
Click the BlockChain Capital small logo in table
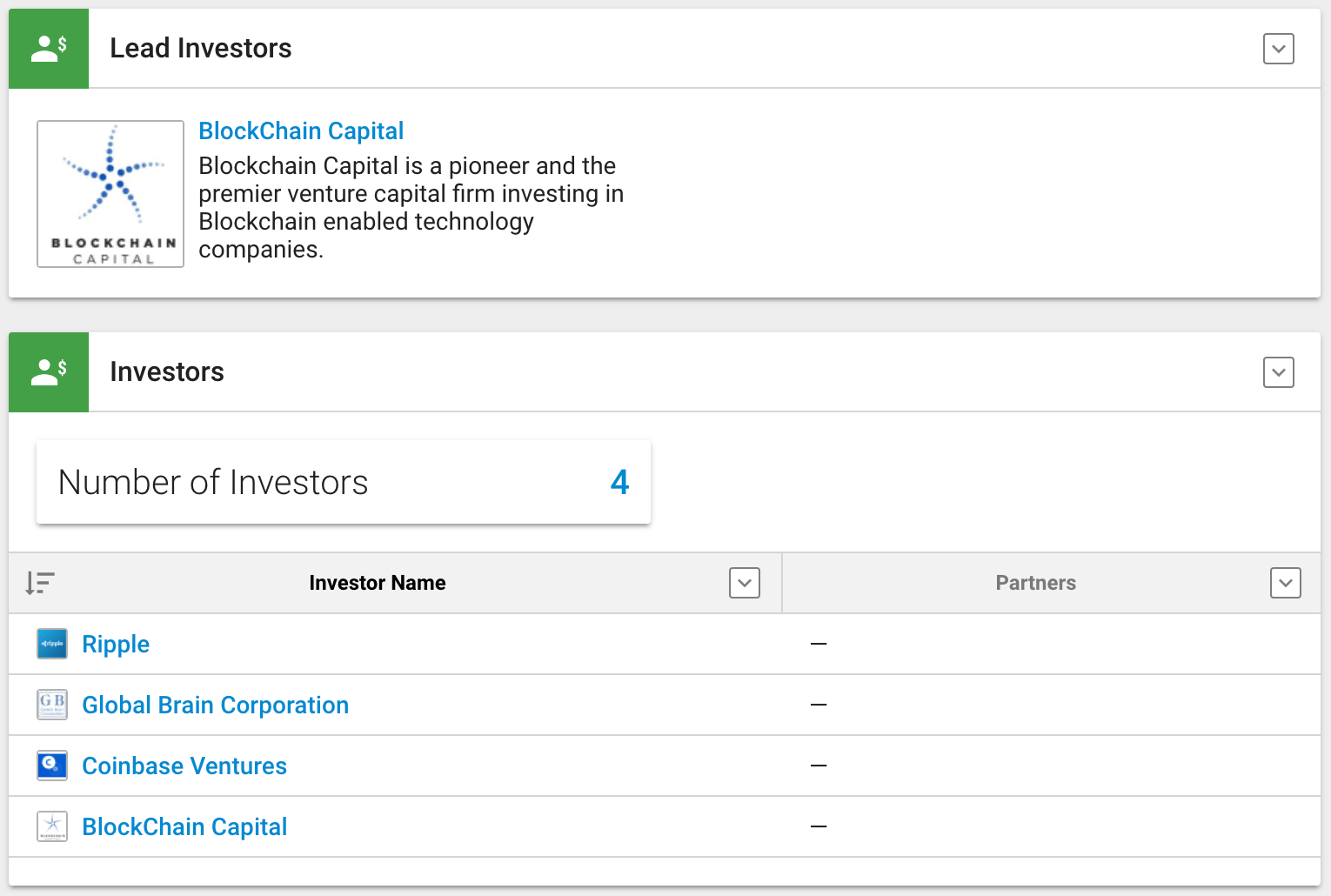52,826
